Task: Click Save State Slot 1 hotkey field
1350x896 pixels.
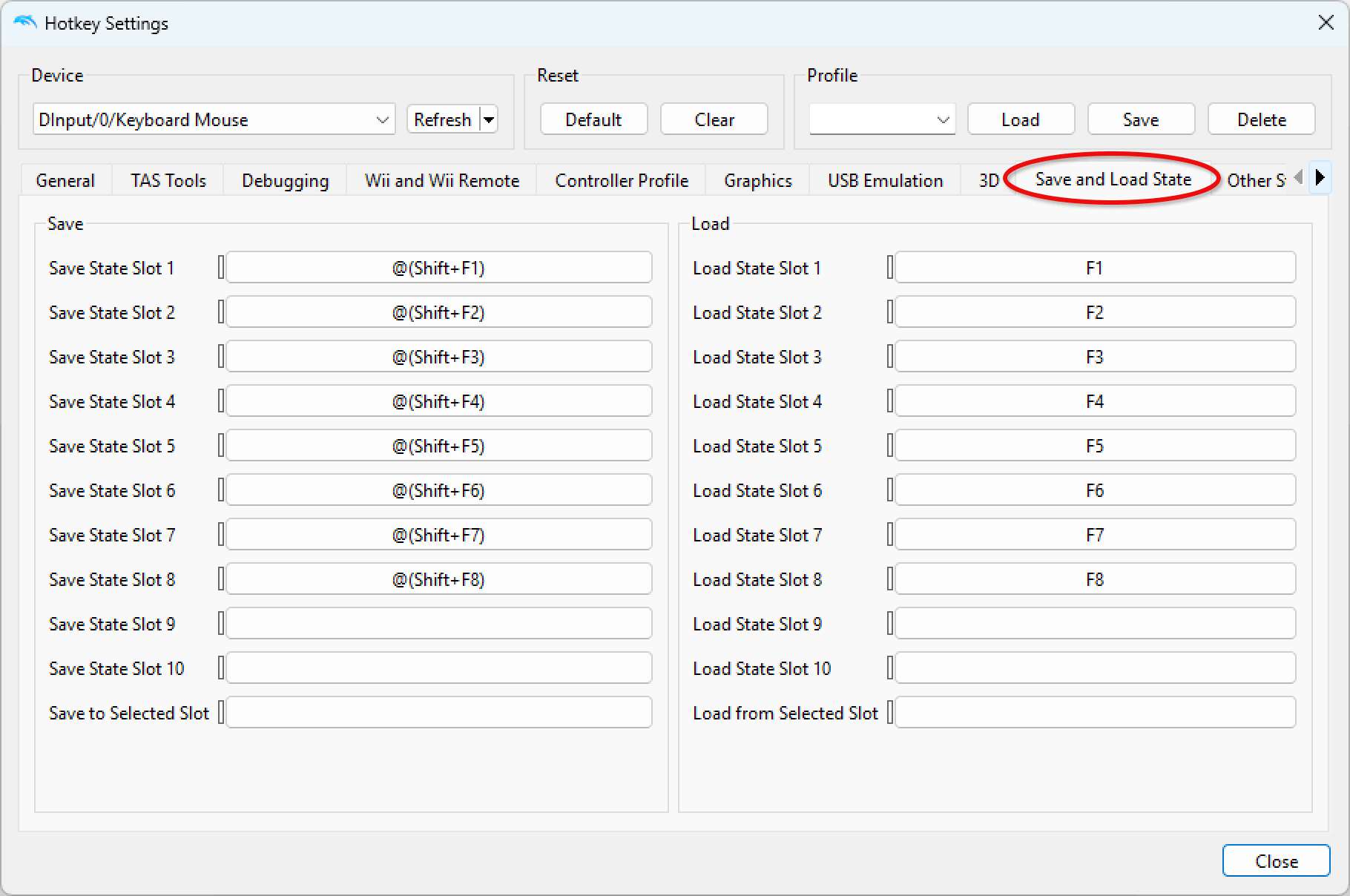Action: (439, 268)
